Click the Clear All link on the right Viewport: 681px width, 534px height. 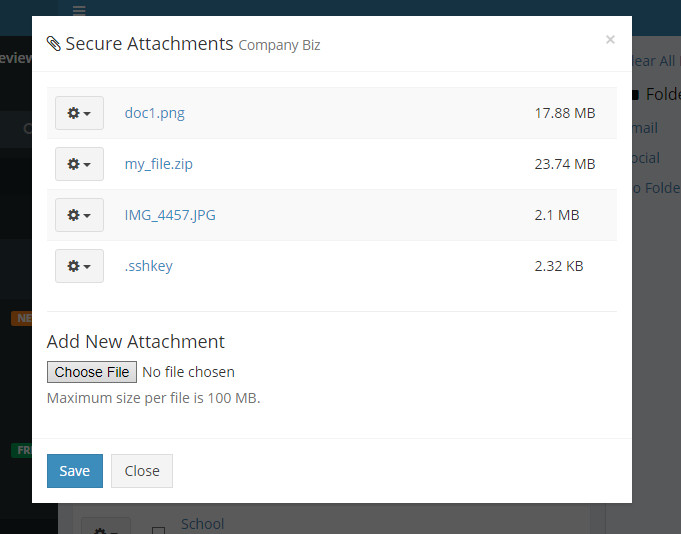655,61
